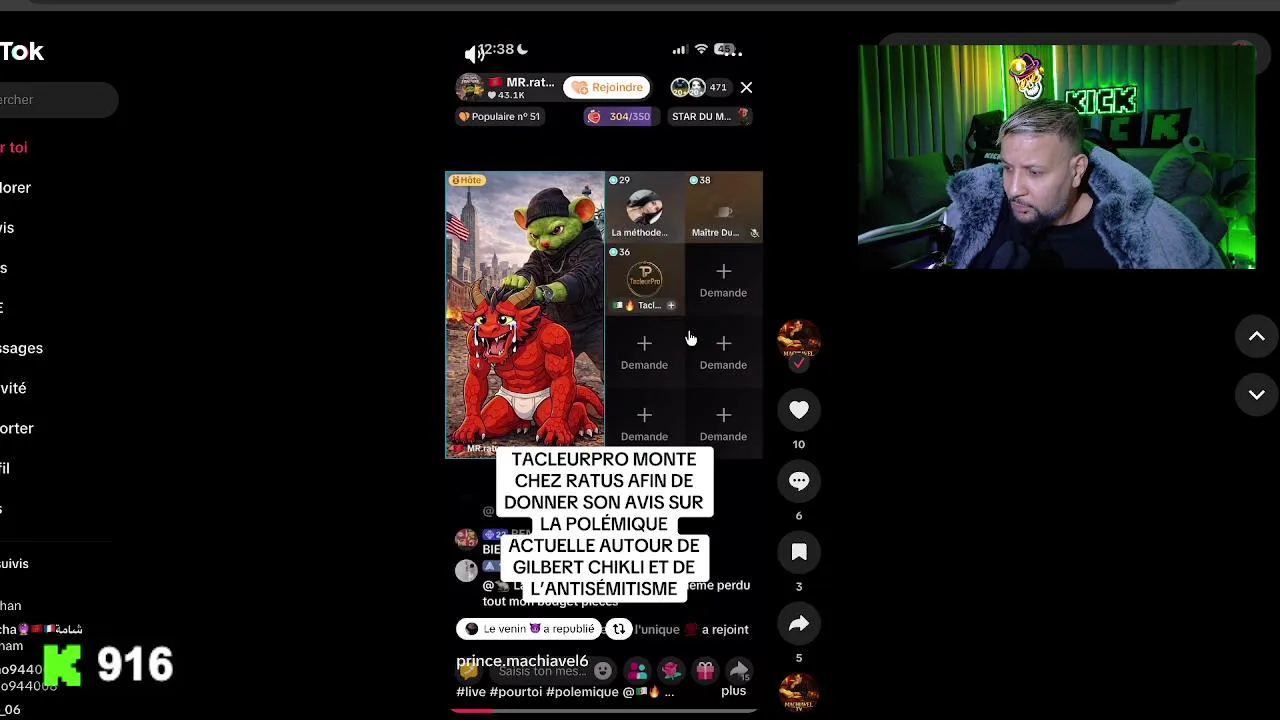Click the green Kick viewer counter 916
The width and height of the screenshot is (1280, 720).
click(x=108, y=665)
